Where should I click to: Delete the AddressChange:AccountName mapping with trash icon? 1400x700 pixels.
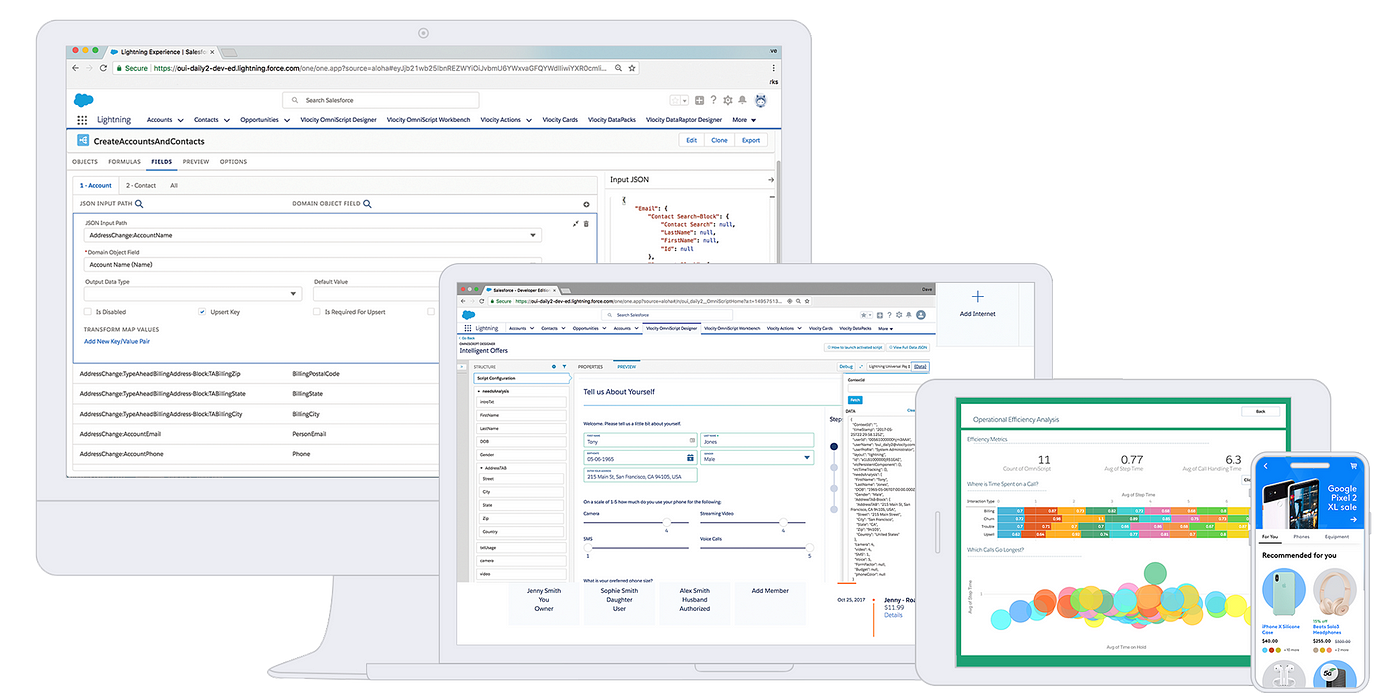(x=587, y=224)
